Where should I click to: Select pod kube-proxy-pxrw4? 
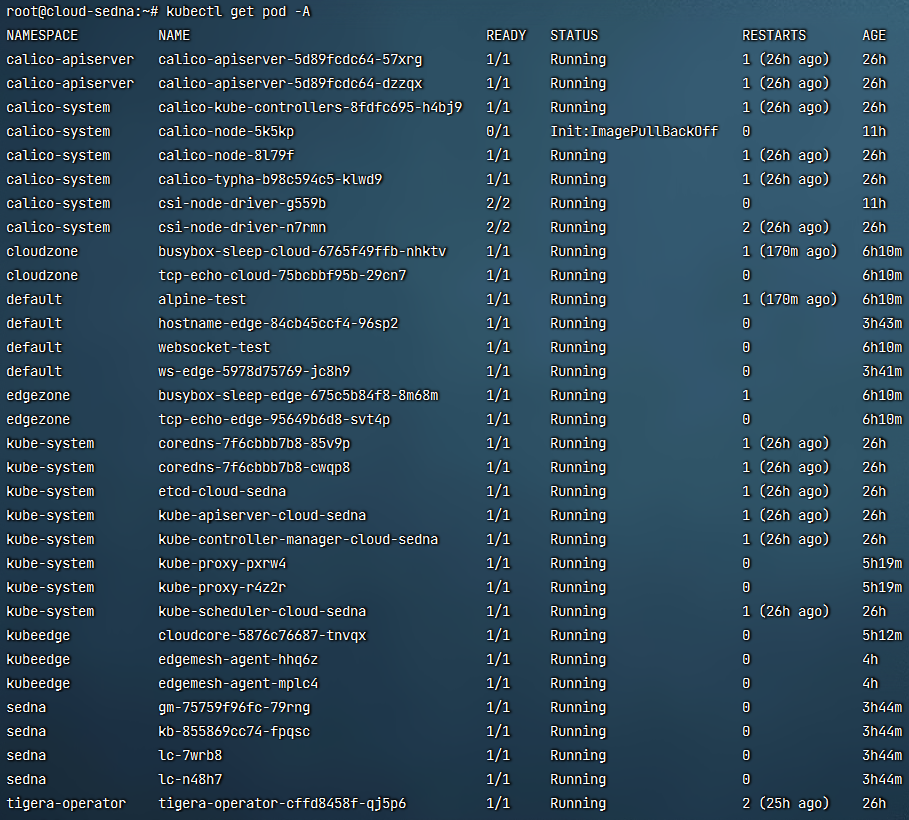coord(222,564)
